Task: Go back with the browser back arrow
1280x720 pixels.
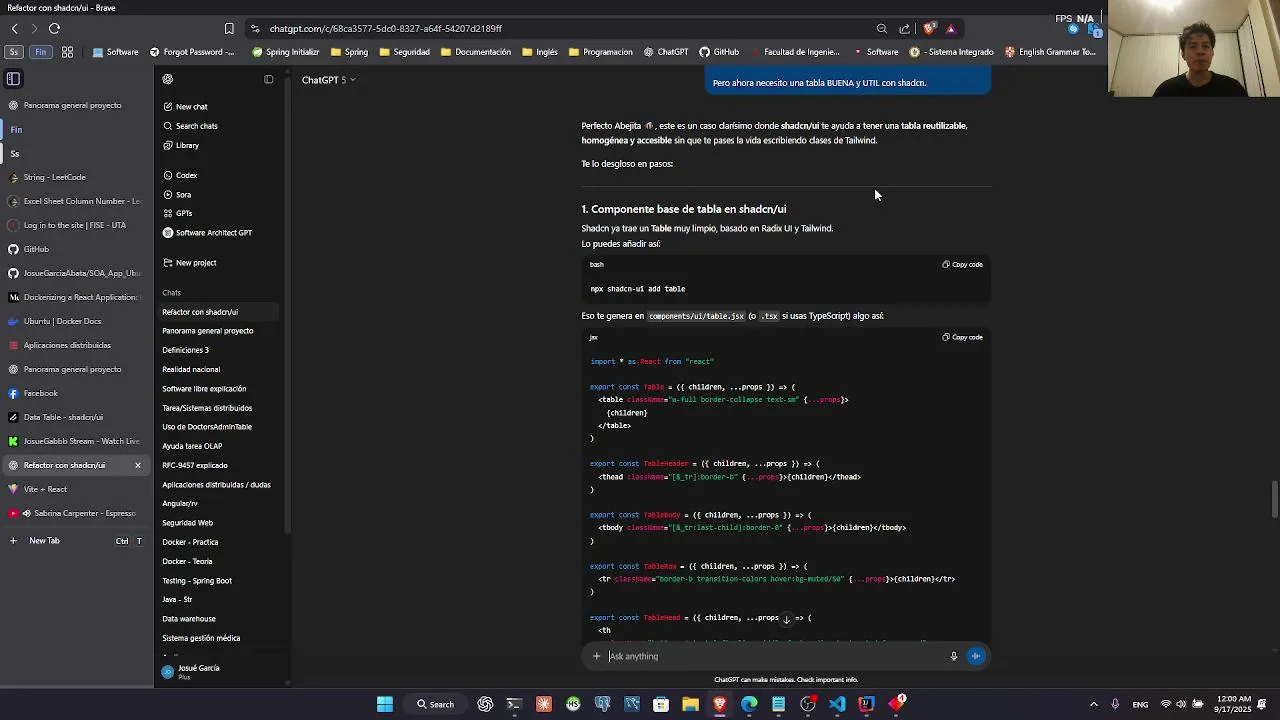Action: click(x=14, y=29)
